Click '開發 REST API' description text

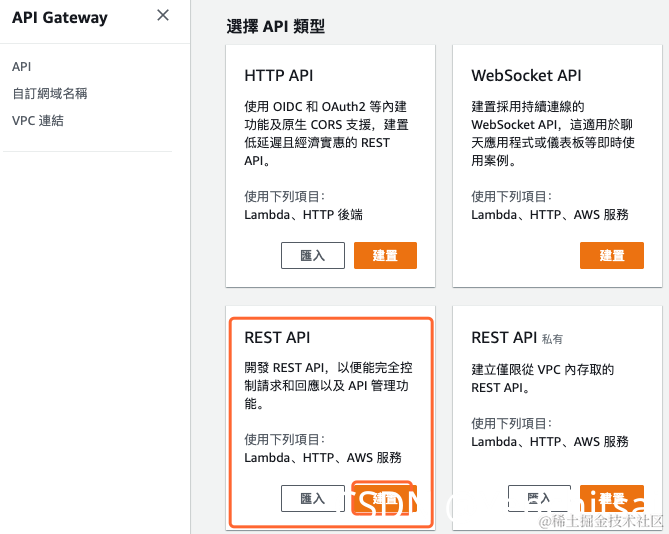coord(328,386)
